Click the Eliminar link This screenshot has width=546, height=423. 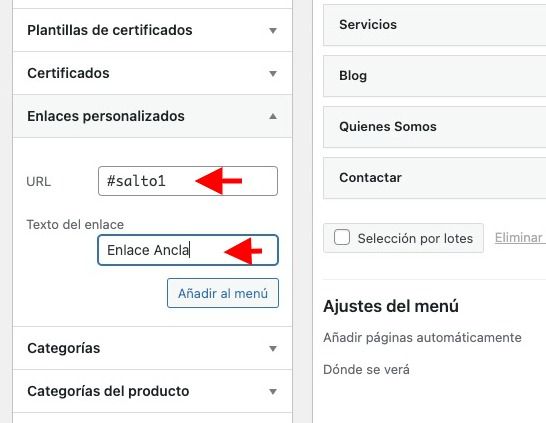click(520, 238)
